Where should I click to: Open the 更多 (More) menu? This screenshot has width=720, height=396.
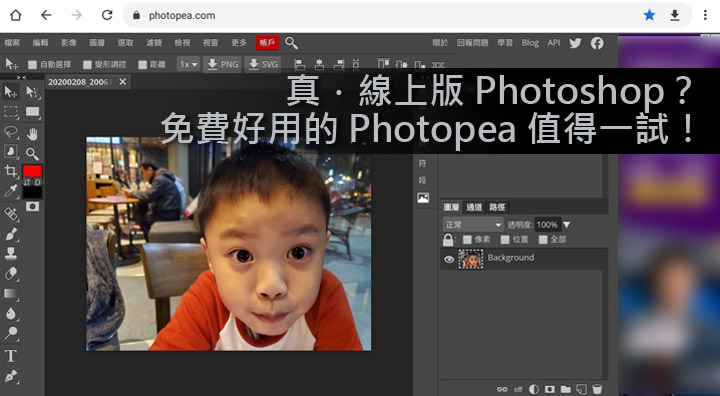pyautogui.click(x=239, y=43)
